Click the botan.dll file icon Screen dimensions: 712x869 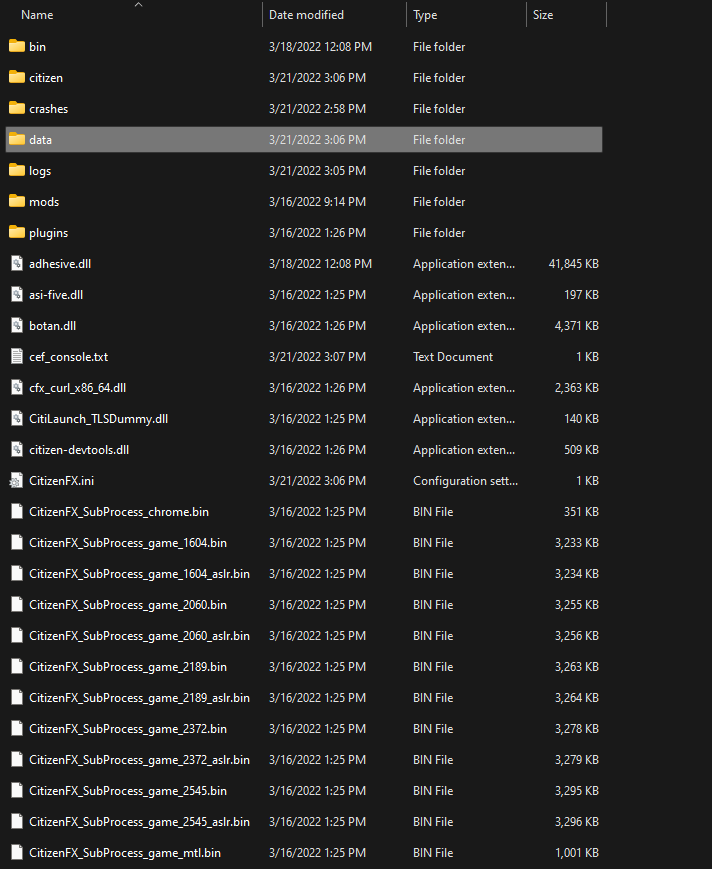(x=17, y=325)
